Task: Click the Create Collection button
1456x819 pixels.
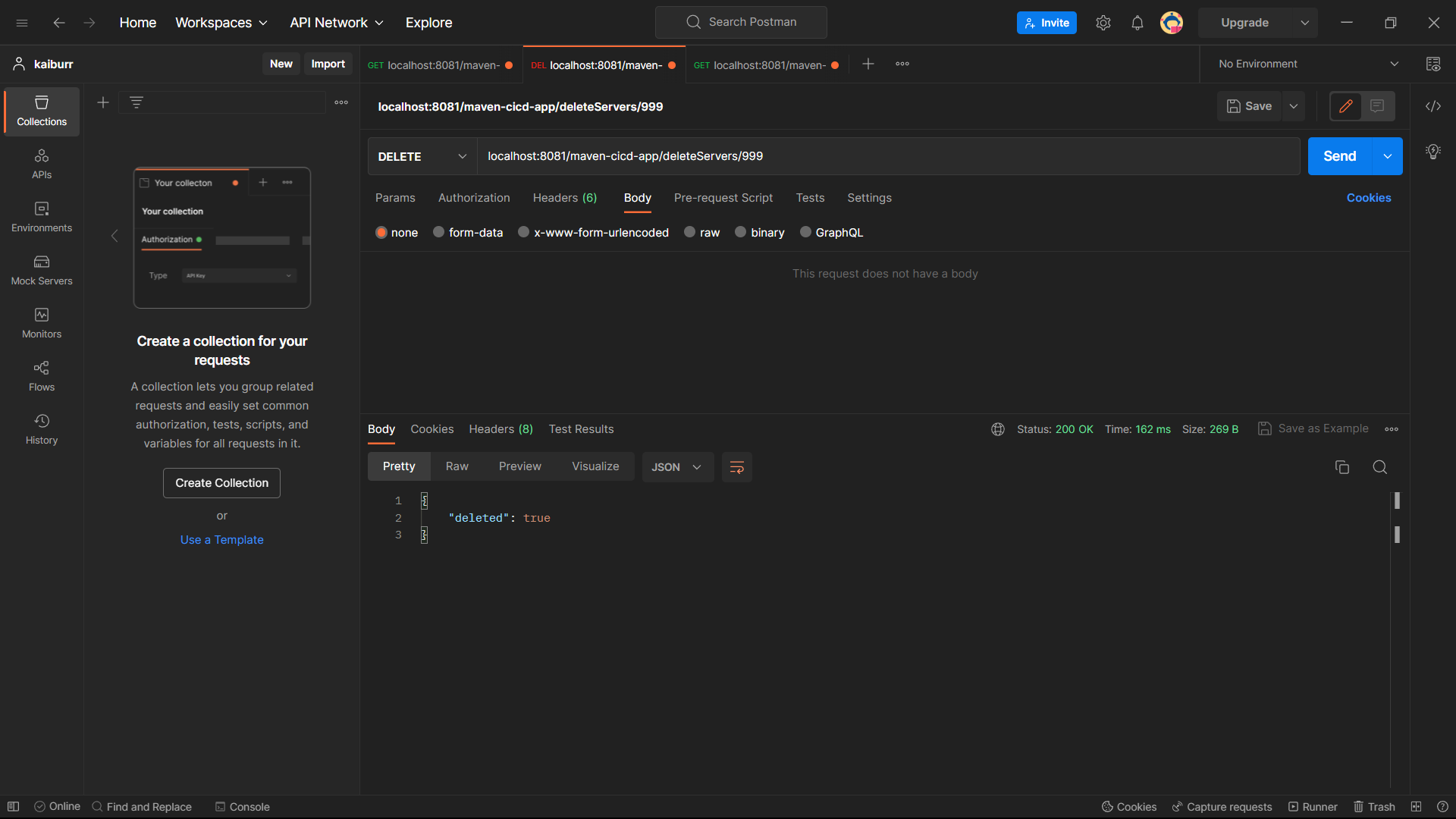Action: [221, 482]
